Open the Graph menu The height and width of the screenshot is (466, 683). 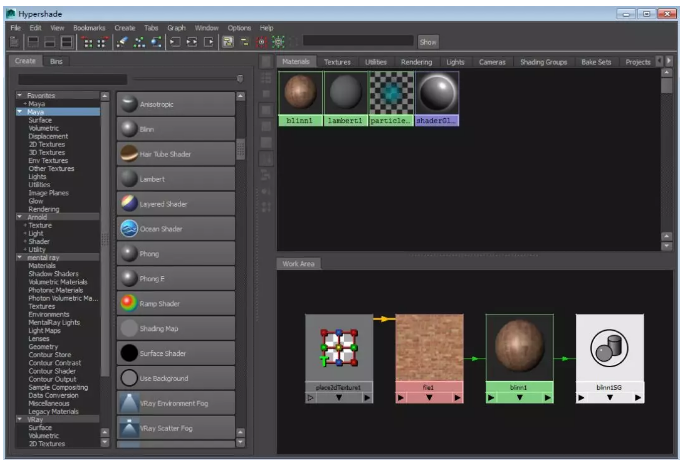tap(176, 28)
